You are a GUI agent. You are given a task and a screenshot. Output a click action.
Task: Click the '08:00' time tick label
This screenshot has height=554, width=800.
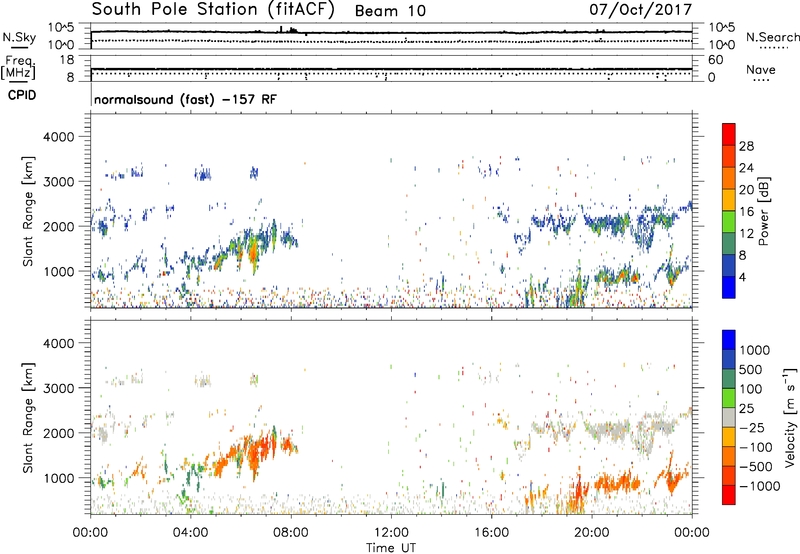coord(291,533)
